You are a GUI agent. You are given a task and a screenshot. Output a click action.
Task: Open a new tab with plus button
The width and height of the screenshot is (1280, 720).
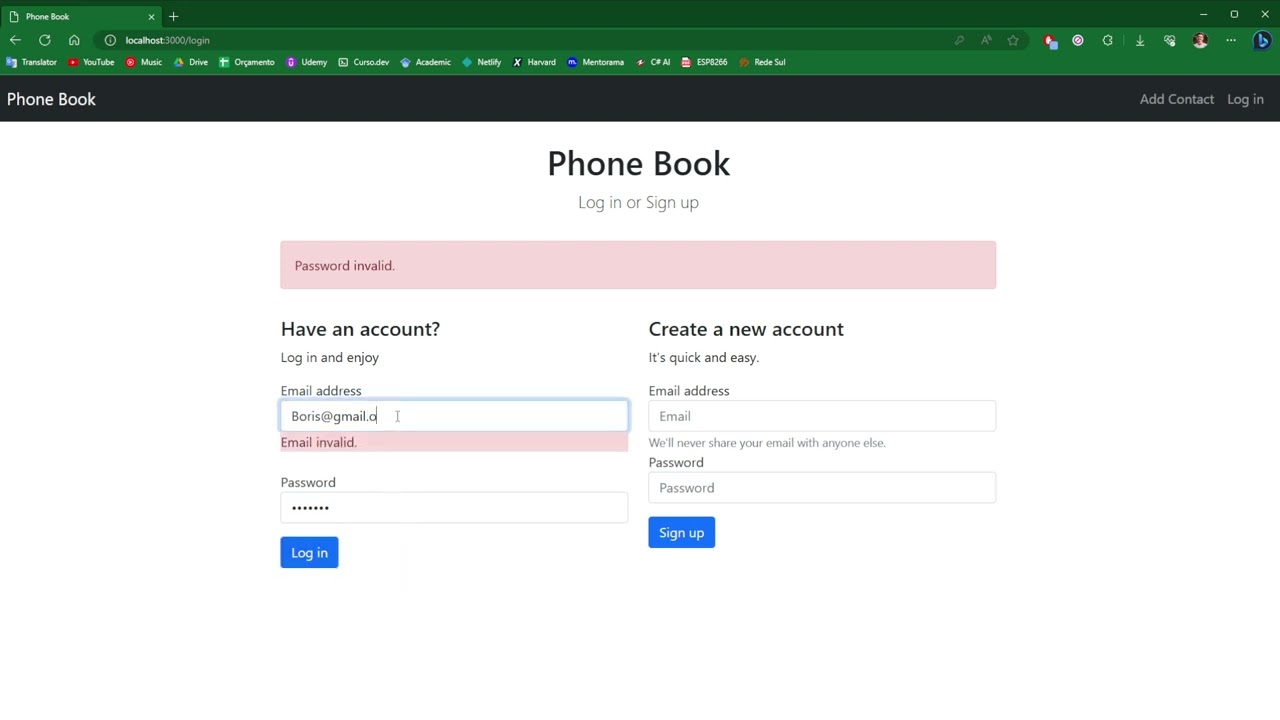[x=173, y=16]
